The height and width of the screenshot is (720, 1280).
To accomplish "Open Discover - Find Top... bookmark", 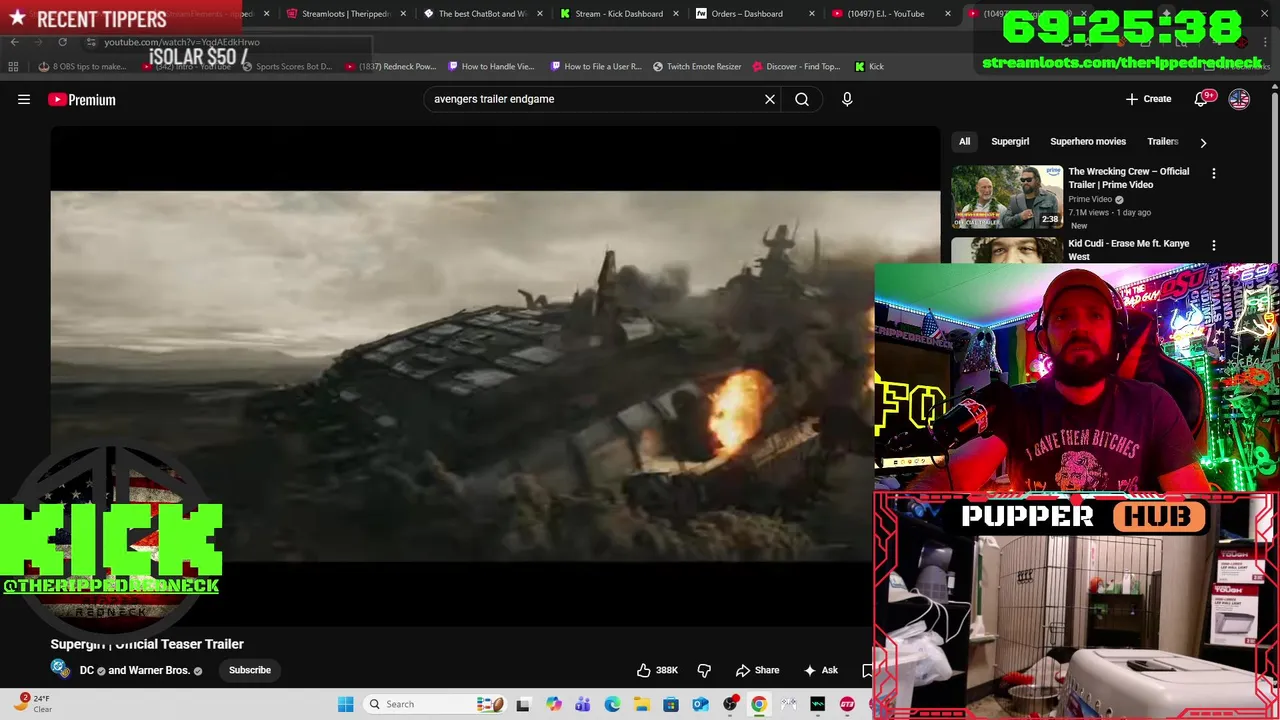I will (x=796, y=67).
